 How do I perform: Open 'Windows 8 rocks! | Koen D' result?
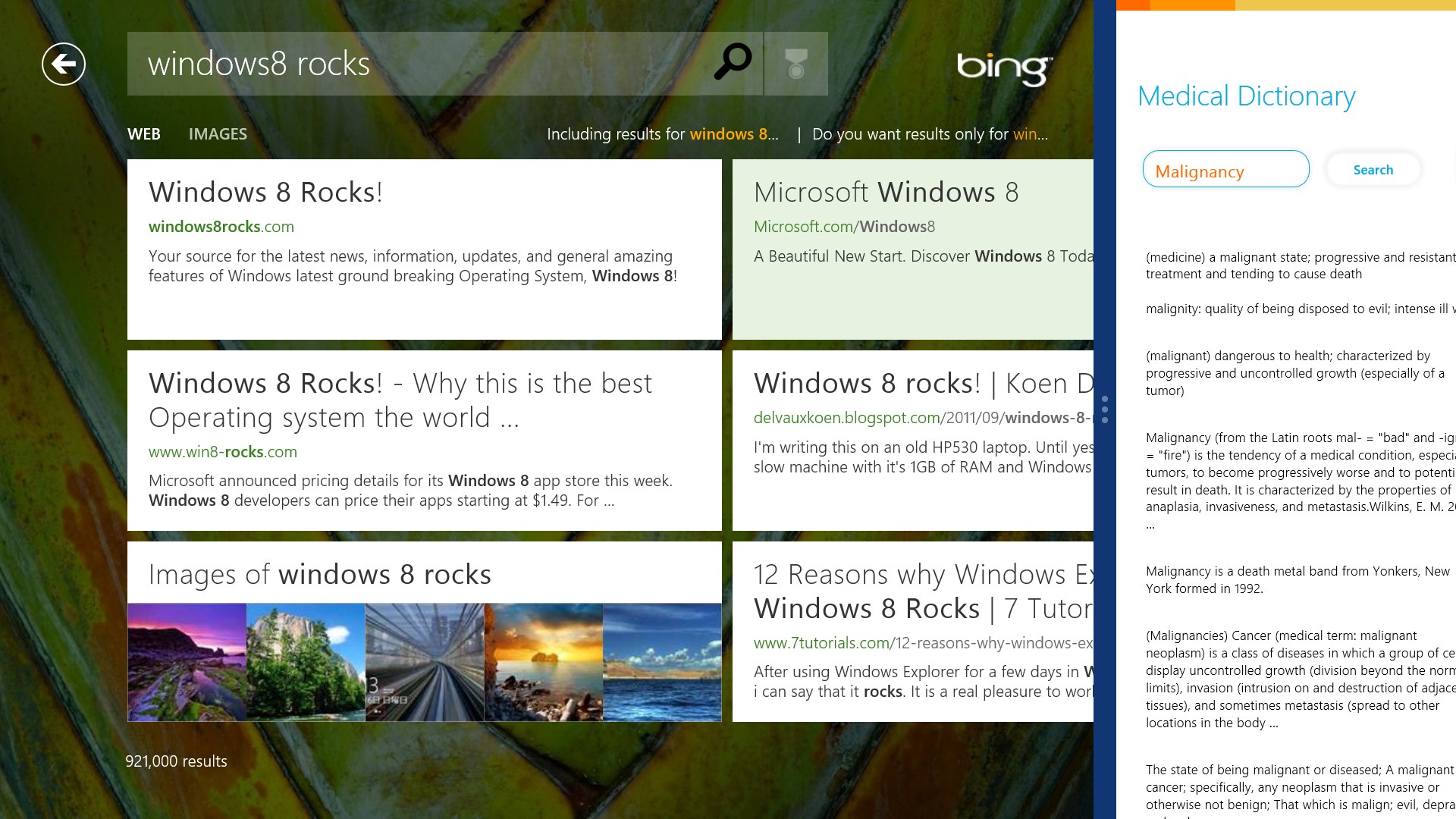coord(924,383)
